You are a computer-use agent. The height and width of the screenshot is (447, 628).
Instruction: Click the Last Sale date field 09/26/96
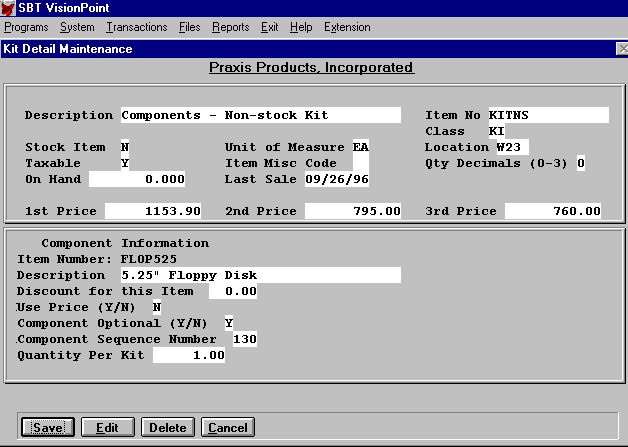click(x=337, y=179)
